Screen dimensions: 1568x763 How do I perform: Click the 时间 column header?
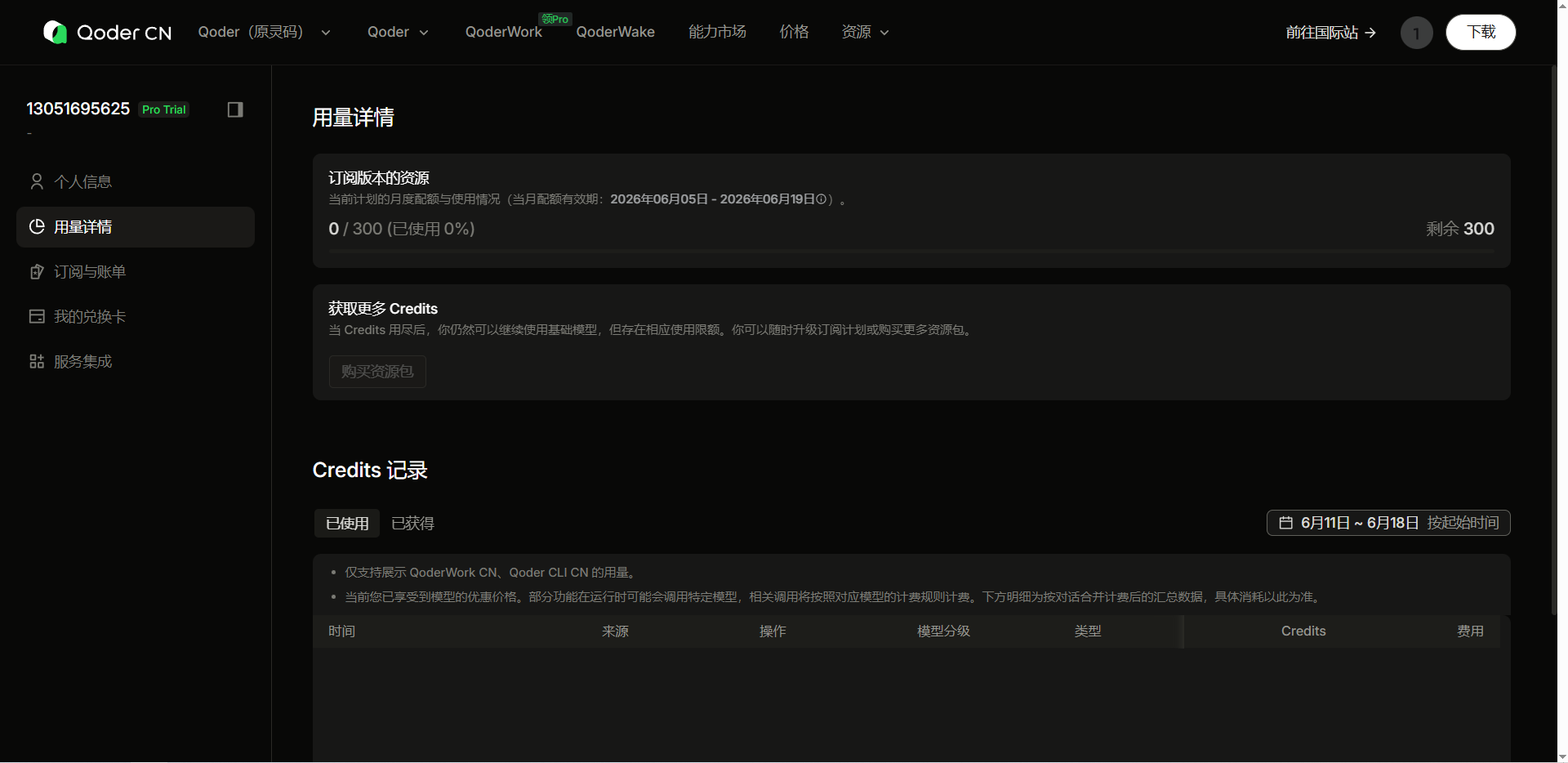coord(341,631)
